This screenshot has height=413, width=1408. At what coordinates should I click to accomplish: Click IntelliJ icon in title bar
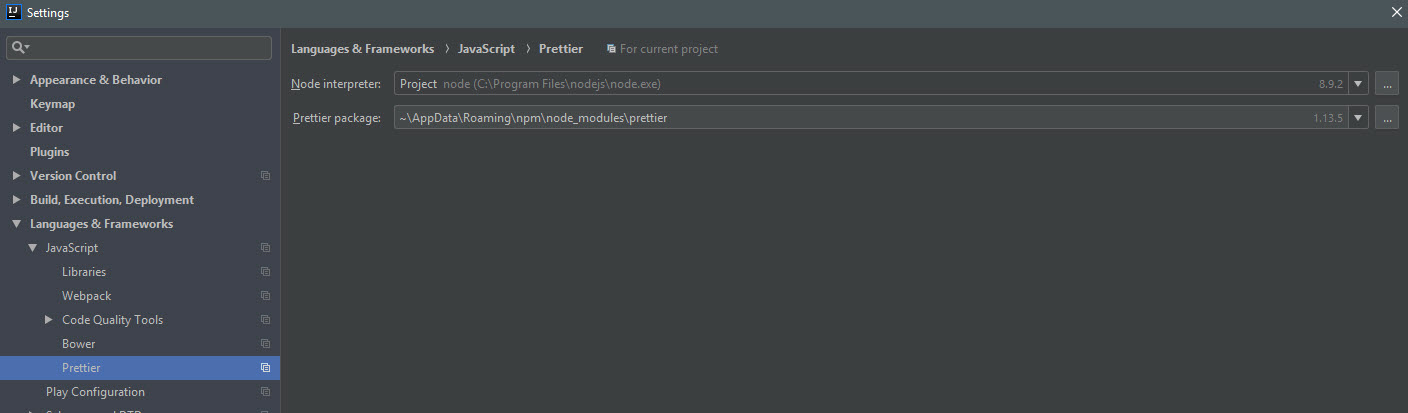pyautogui.click(x=13, y=12)
